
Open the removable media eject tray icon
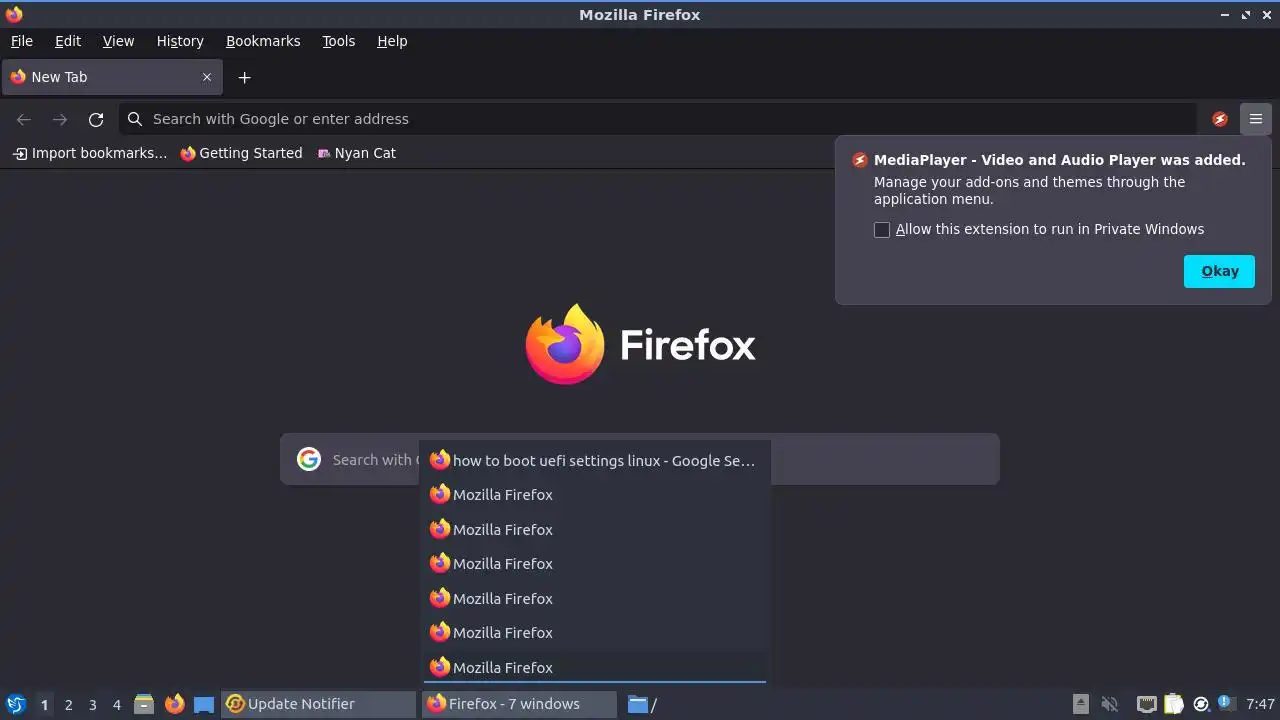point(1081,704)
